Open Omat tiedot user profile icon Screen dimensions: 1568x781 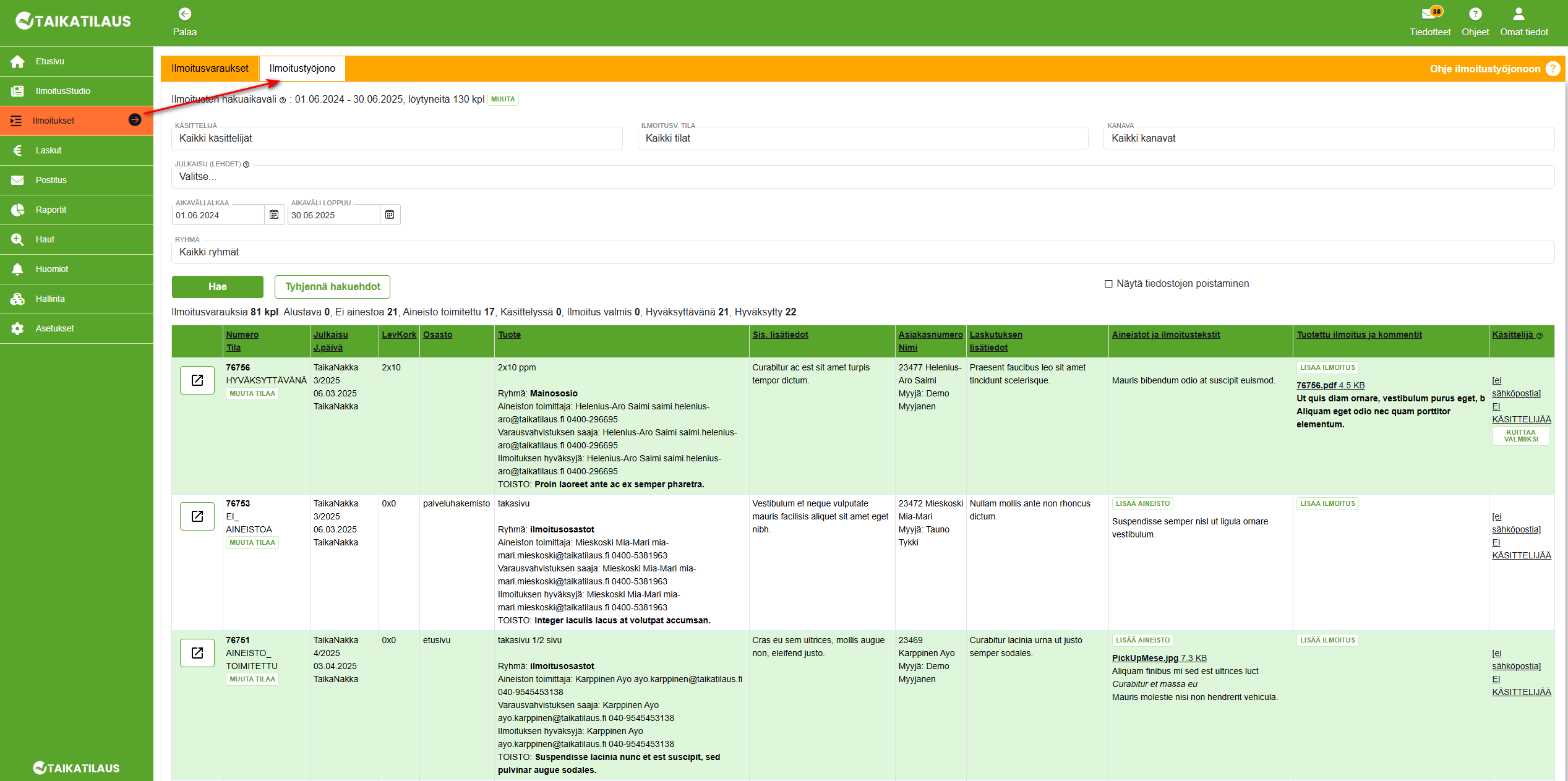coord(1519,14)
